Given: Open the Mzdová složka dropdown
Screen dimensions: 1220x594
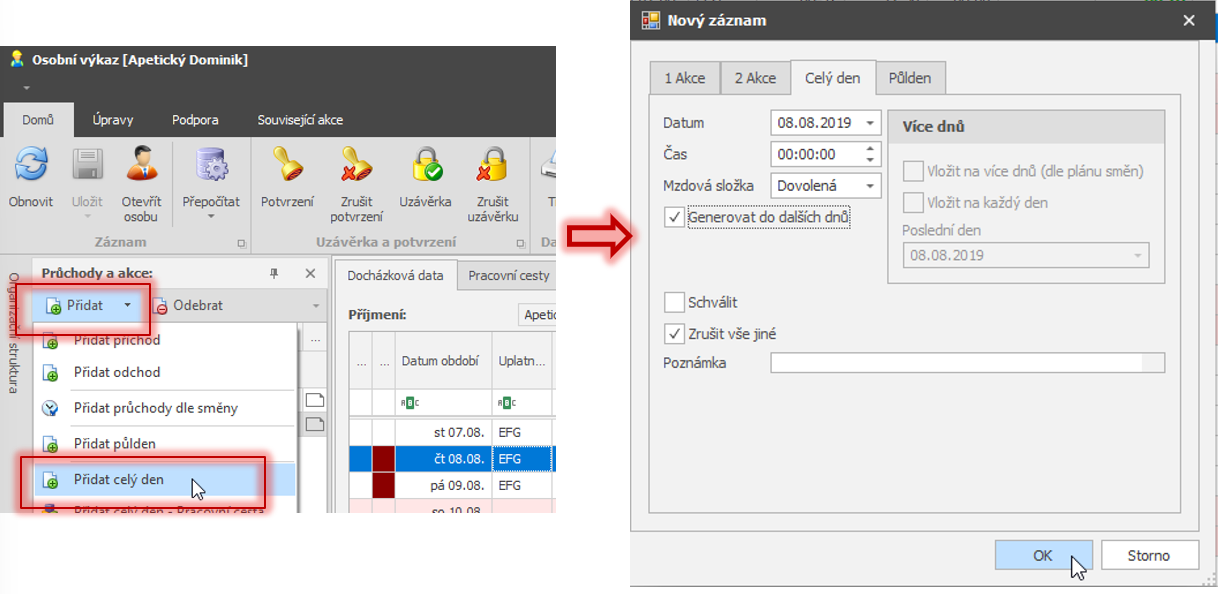Looking at the screenshot, I should point(870,185).
